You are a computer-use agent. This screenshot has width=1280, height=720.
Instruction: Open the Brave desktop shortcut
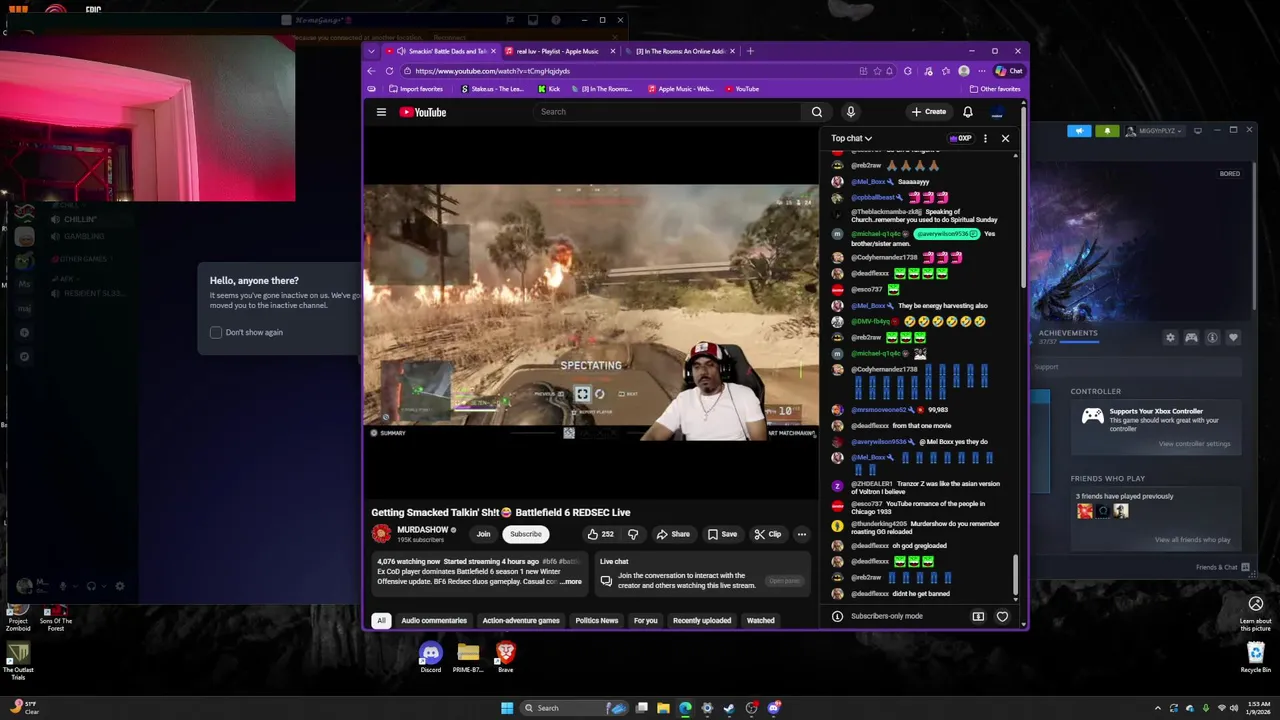click(505, 657)
